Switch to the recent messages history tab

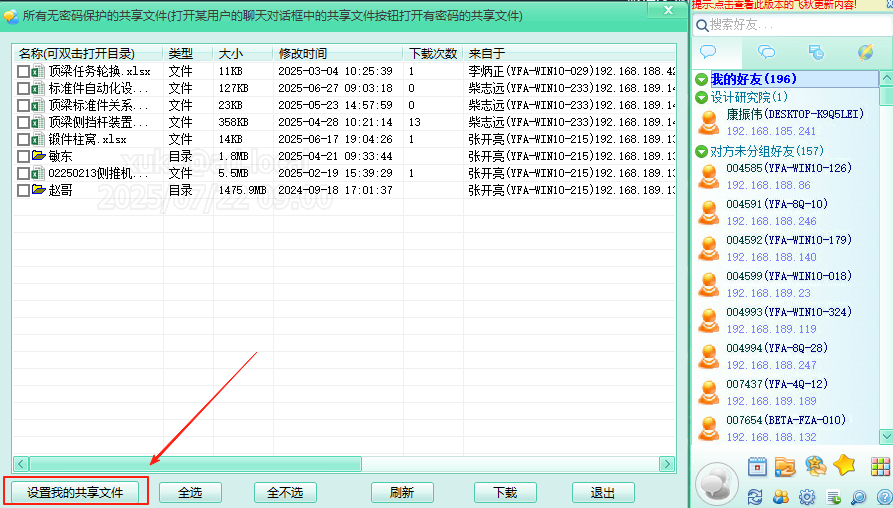(816, 52)
